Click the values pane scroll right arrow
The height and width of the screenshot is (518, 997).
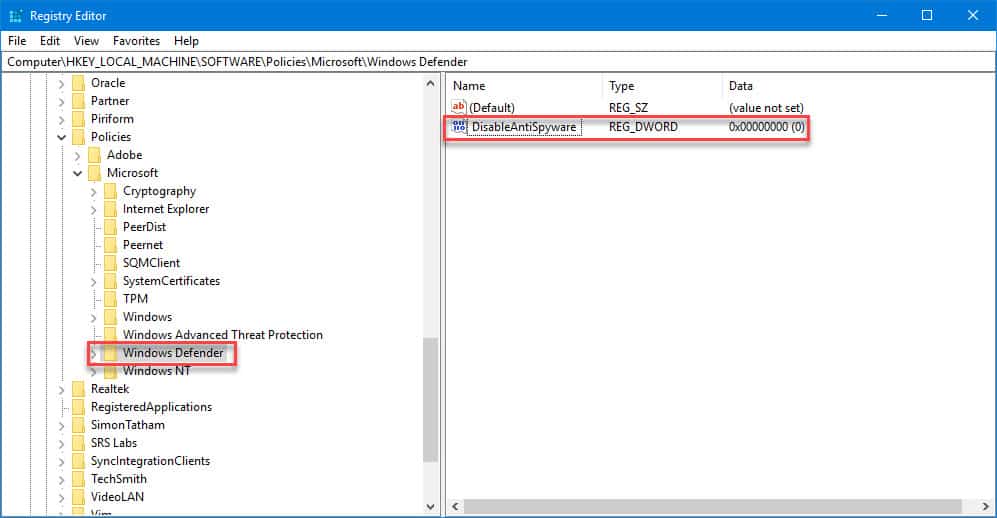(x=986, y=507)
